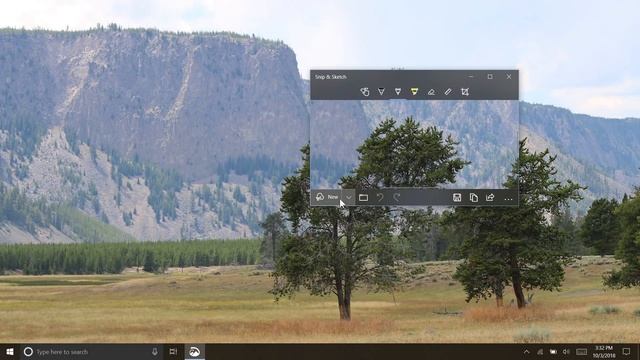Open the See more ellipsis menu

pos(508,198)
